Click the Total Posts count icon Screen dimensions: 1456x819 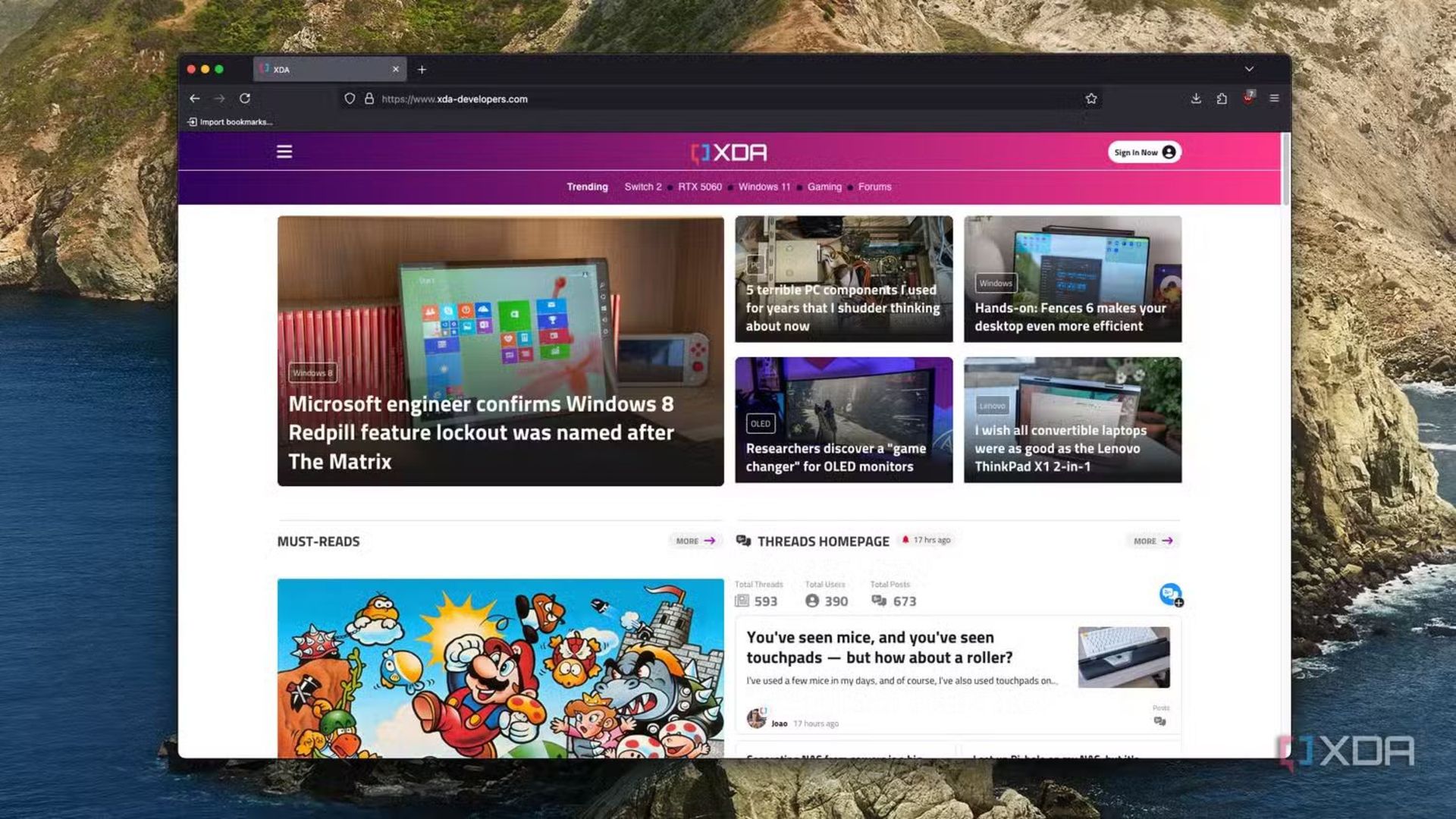879,601
